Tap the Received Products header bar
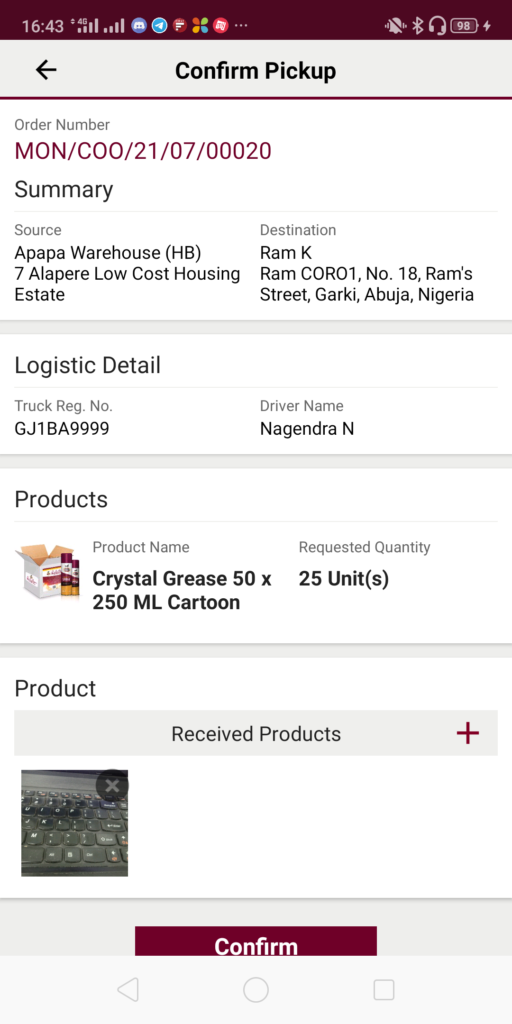This screenshot has height=1024, width=512. coord(256,733)
